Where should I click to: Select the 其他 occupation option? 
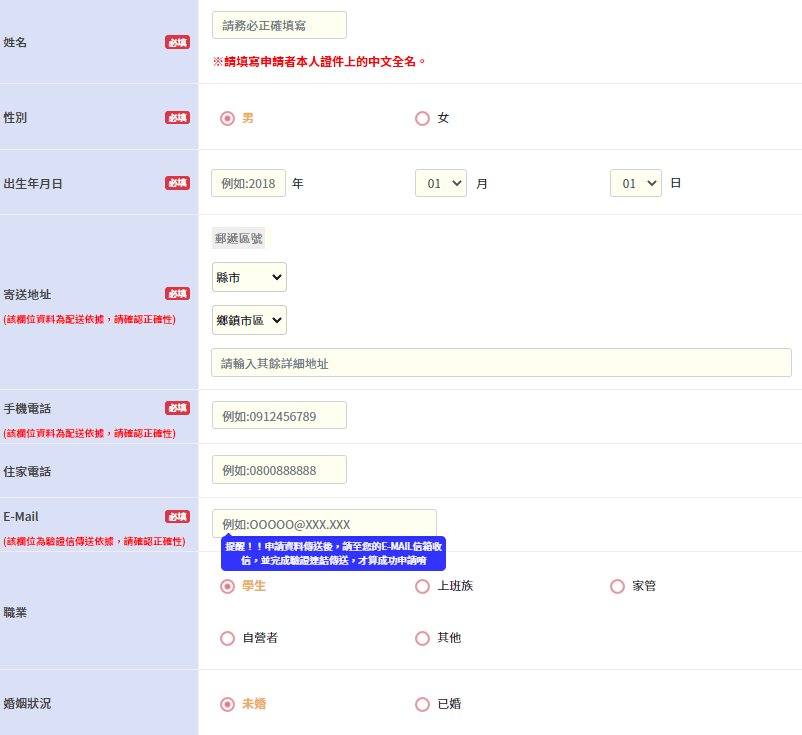click(x=422, y=638)
